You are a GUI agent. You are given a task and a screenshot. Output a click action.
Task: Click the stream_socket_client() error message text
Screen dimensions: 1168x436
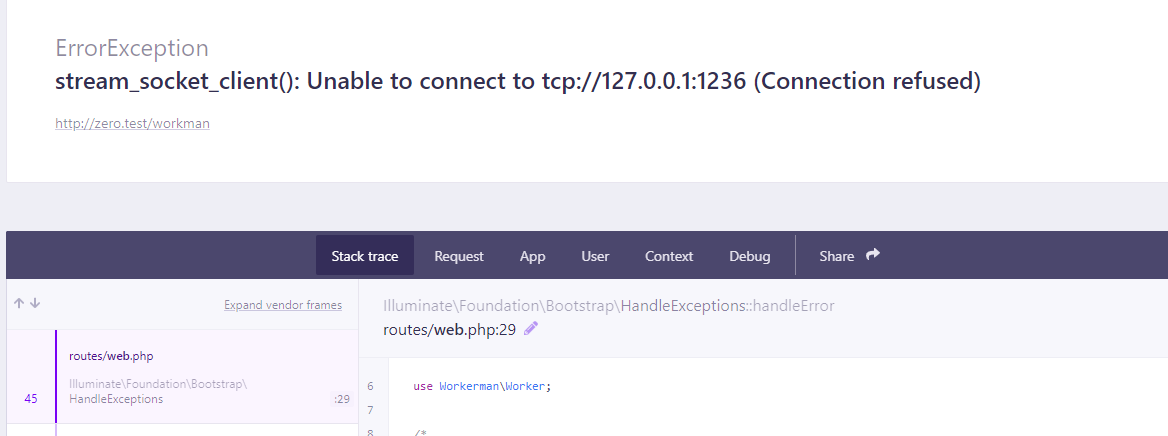[x=517, y=81]
